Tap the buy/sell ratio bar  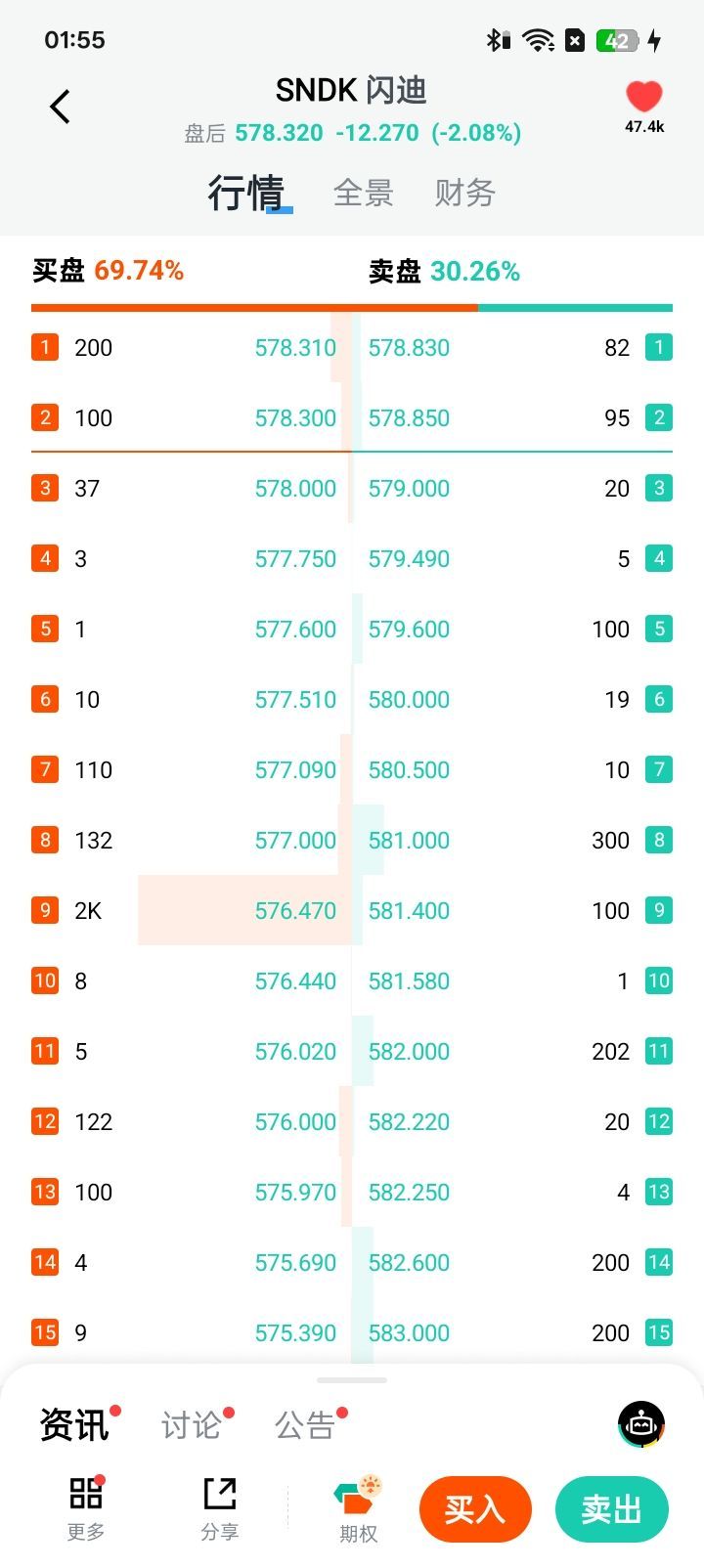click(352, 308)
